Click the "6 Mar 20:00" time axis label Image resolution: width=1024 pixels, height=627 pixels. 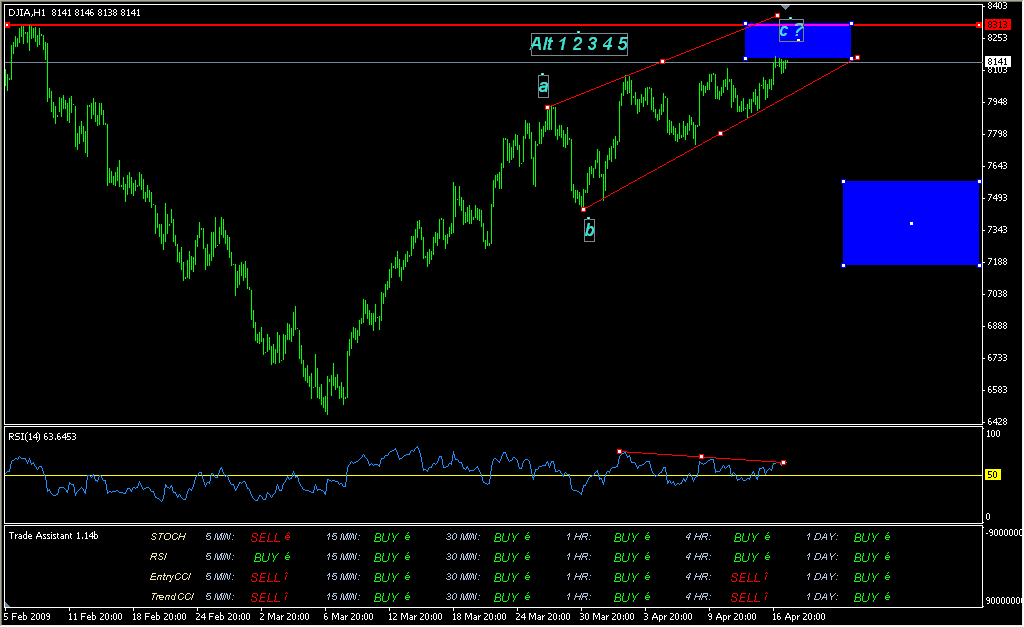pyautogui.click(x=346, y=617)
